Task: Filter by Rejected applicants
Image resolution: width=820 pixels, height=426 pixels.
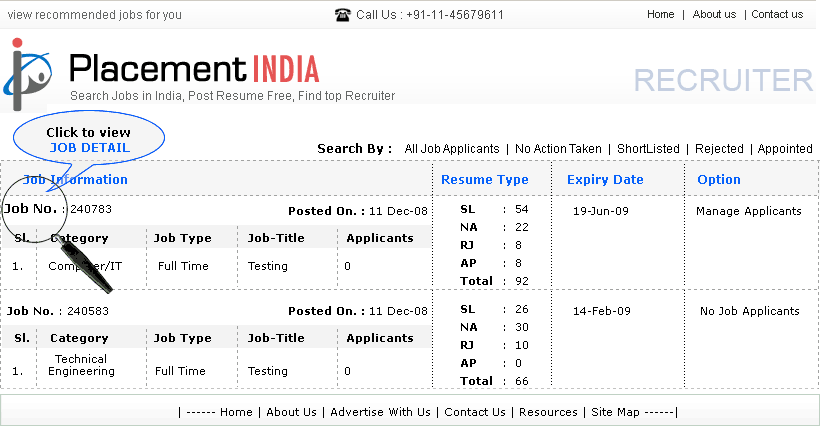Action: click(719, 149)
